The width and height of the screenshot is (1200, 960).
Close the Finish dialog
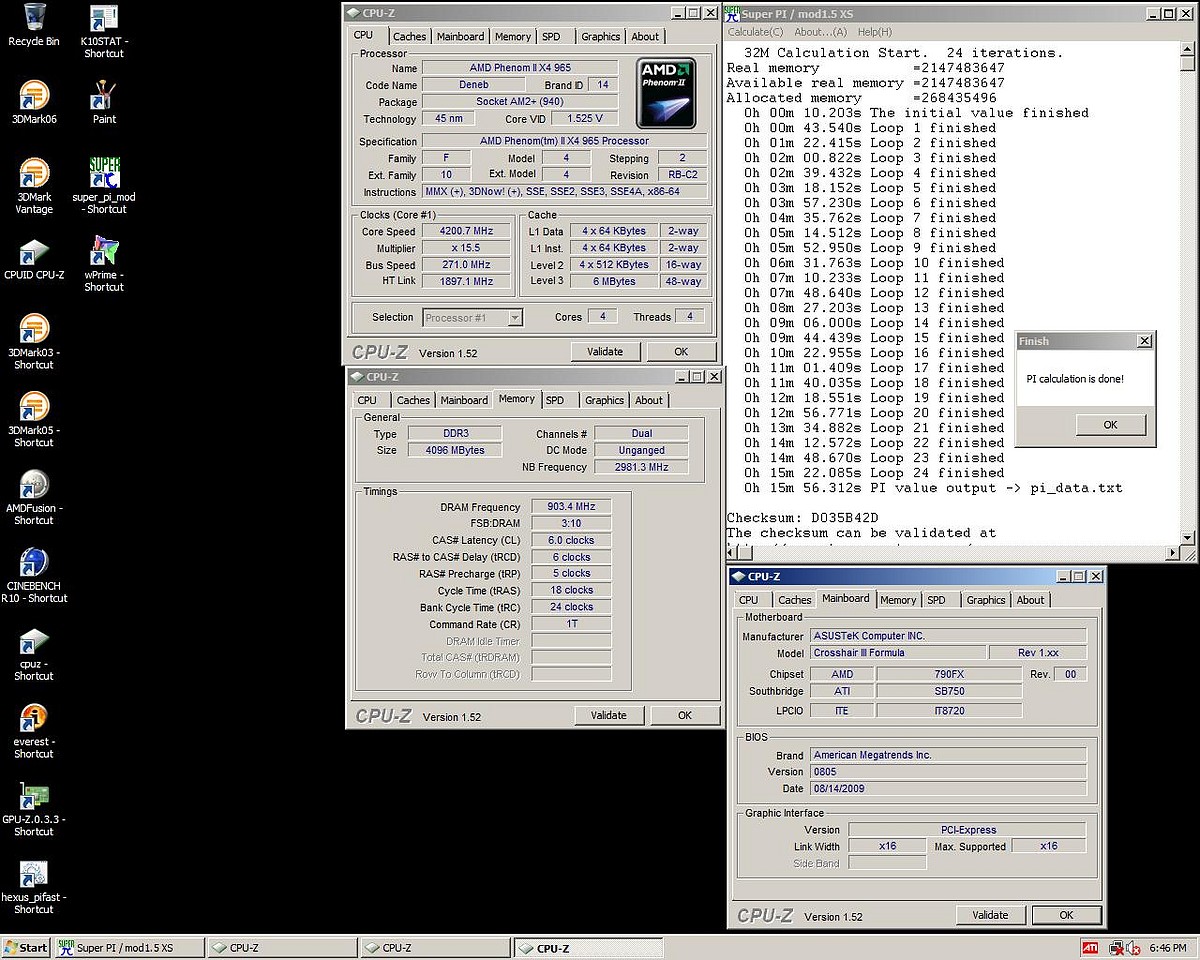pos(1145,341)
